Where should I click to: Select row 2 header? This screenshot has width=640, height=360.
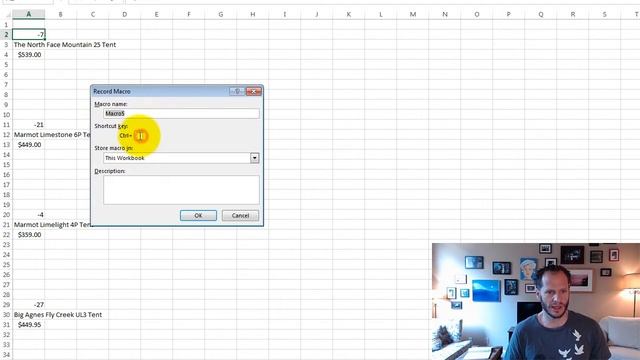[6, 34]
